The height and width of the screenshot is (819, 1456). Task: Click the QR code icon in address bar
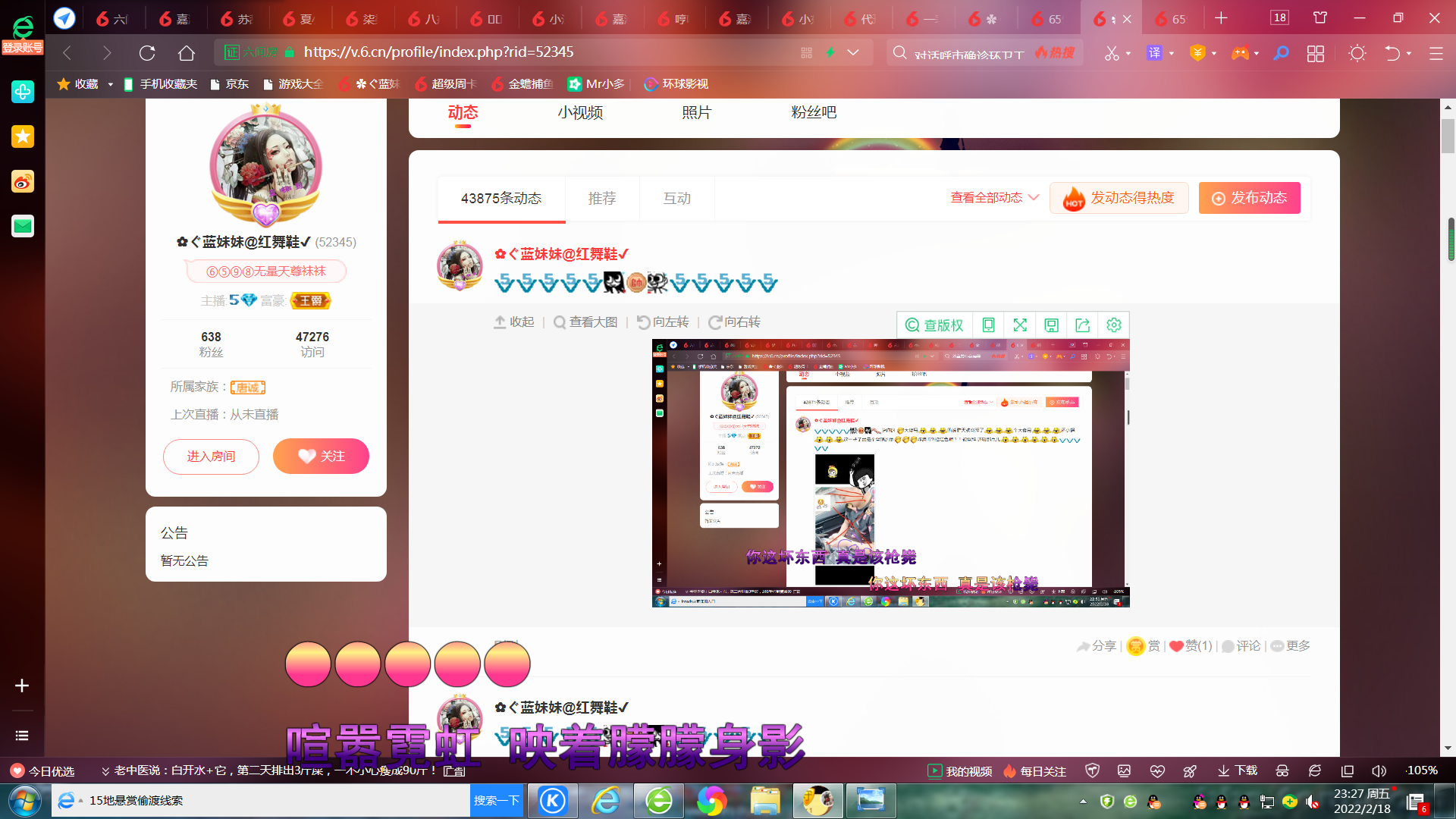806,52
